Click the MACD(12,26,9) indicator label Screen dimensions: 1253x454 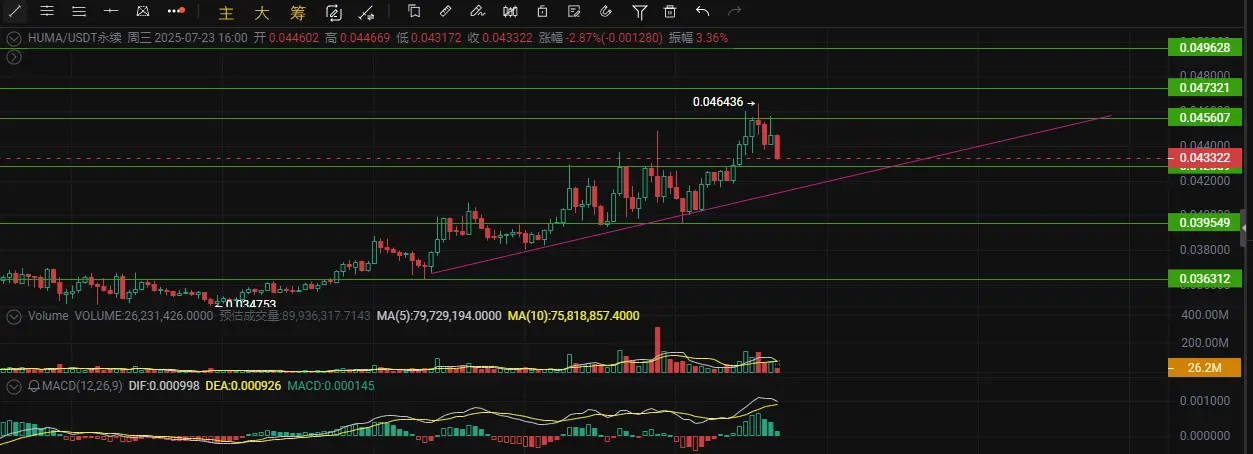(x=84, y=385)
